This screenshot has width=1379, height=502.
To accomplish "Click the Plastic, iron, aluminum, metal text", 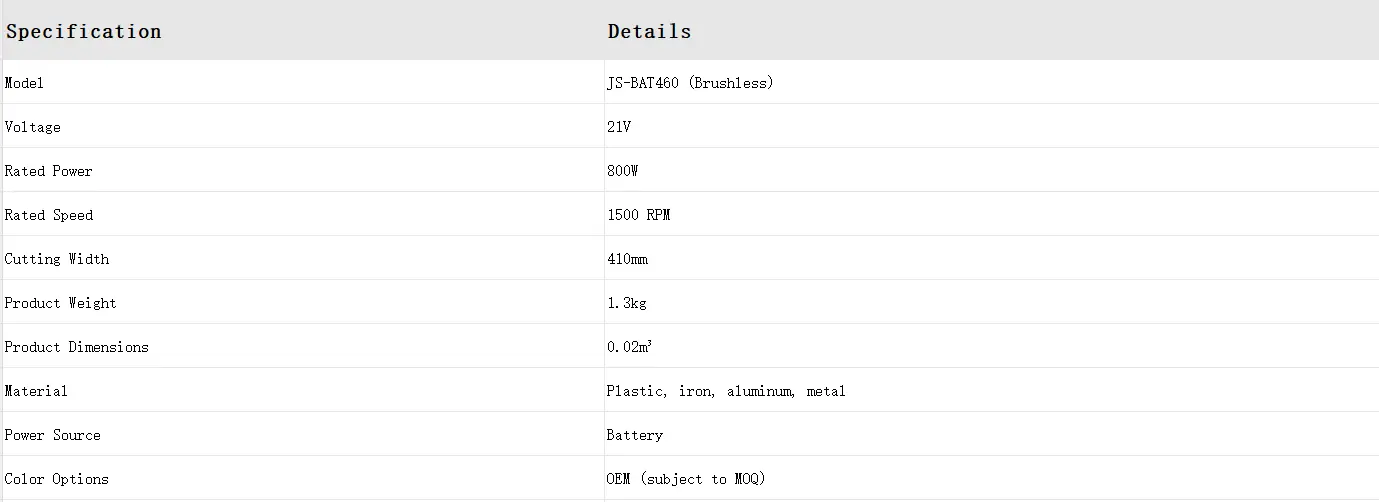I will [x=726, y=391].
